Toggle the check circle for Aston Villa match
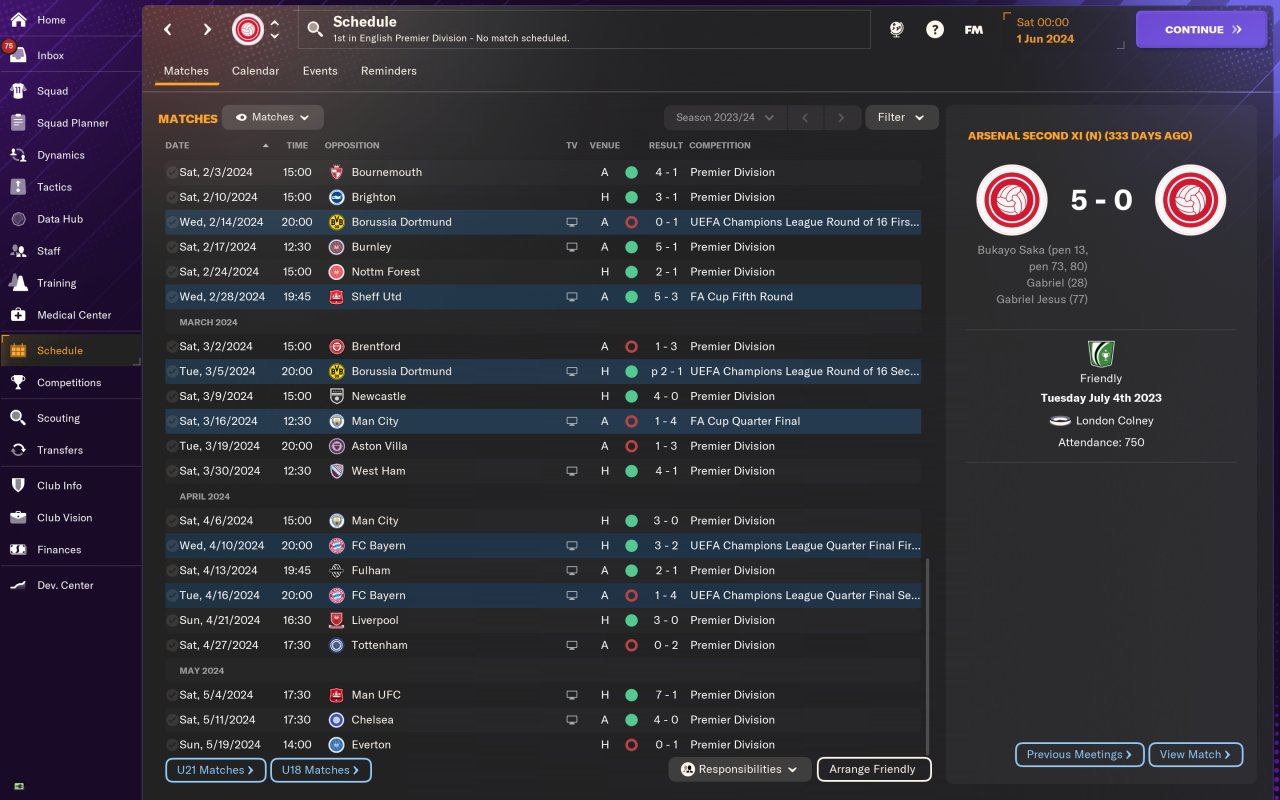This screenshot has width=1280, height=800. tap(172, 446)
